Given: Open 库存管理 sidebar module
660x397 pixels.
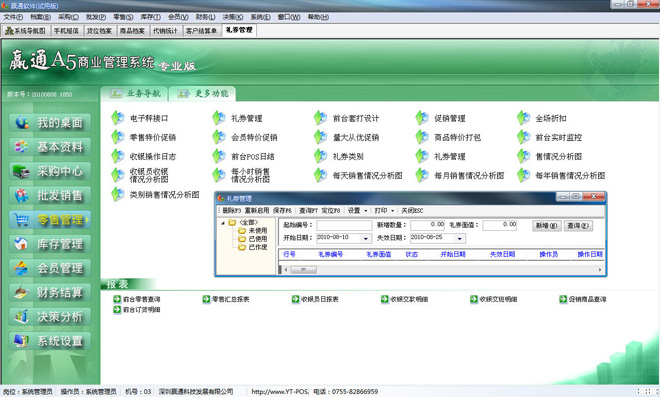Looking at the screenshot, I should pos(50,244).
